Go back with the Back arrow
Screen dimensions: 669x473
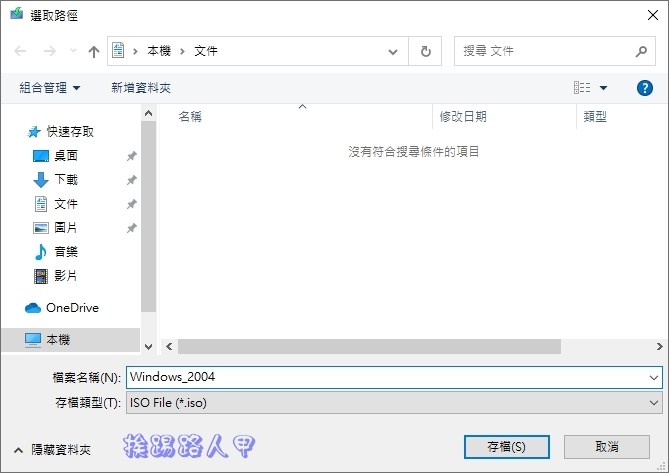tap(20, 51)
